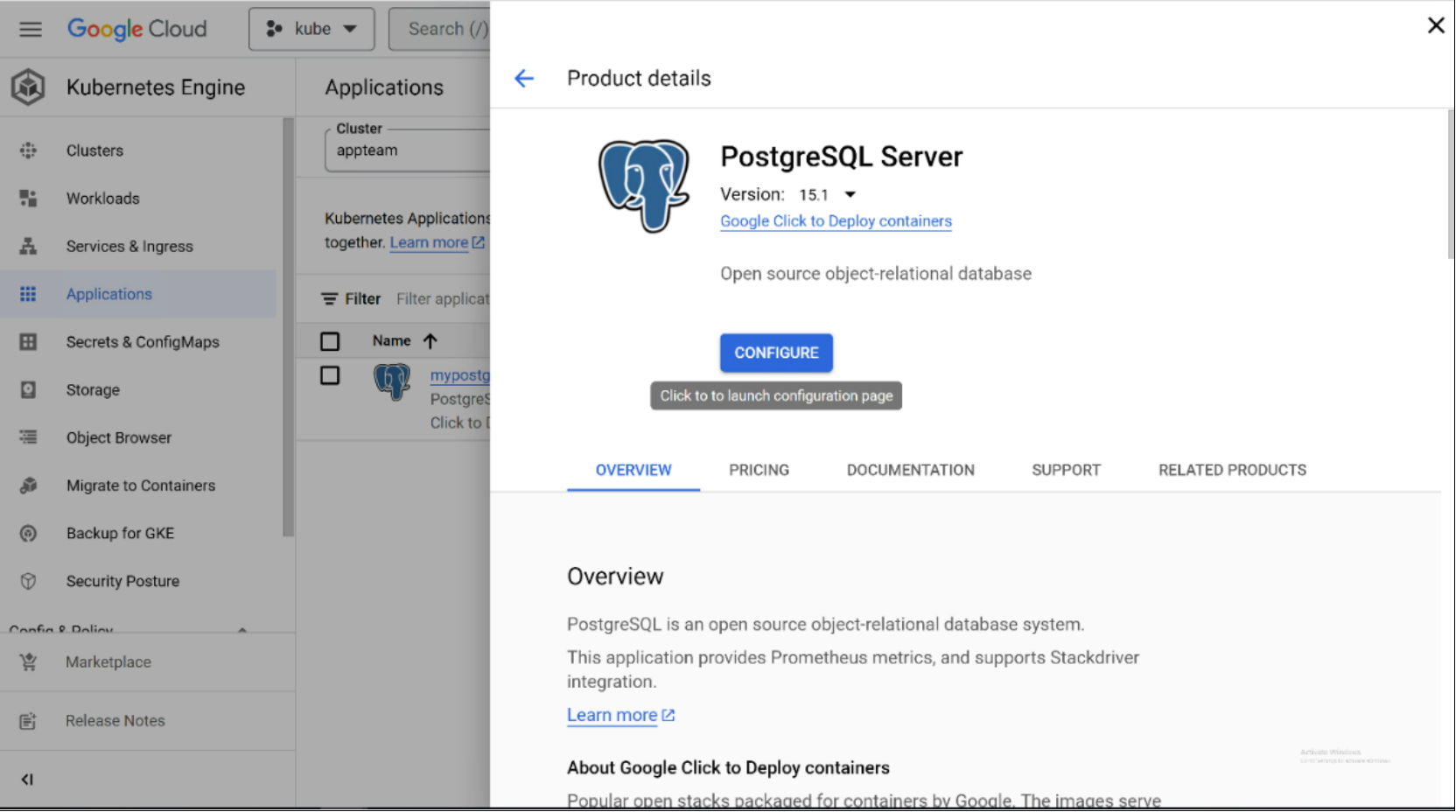Switch to the OVERVIEW tab
Image resolution: width=1456 pixels, height=812 pixels.
[x=633, y=470]
